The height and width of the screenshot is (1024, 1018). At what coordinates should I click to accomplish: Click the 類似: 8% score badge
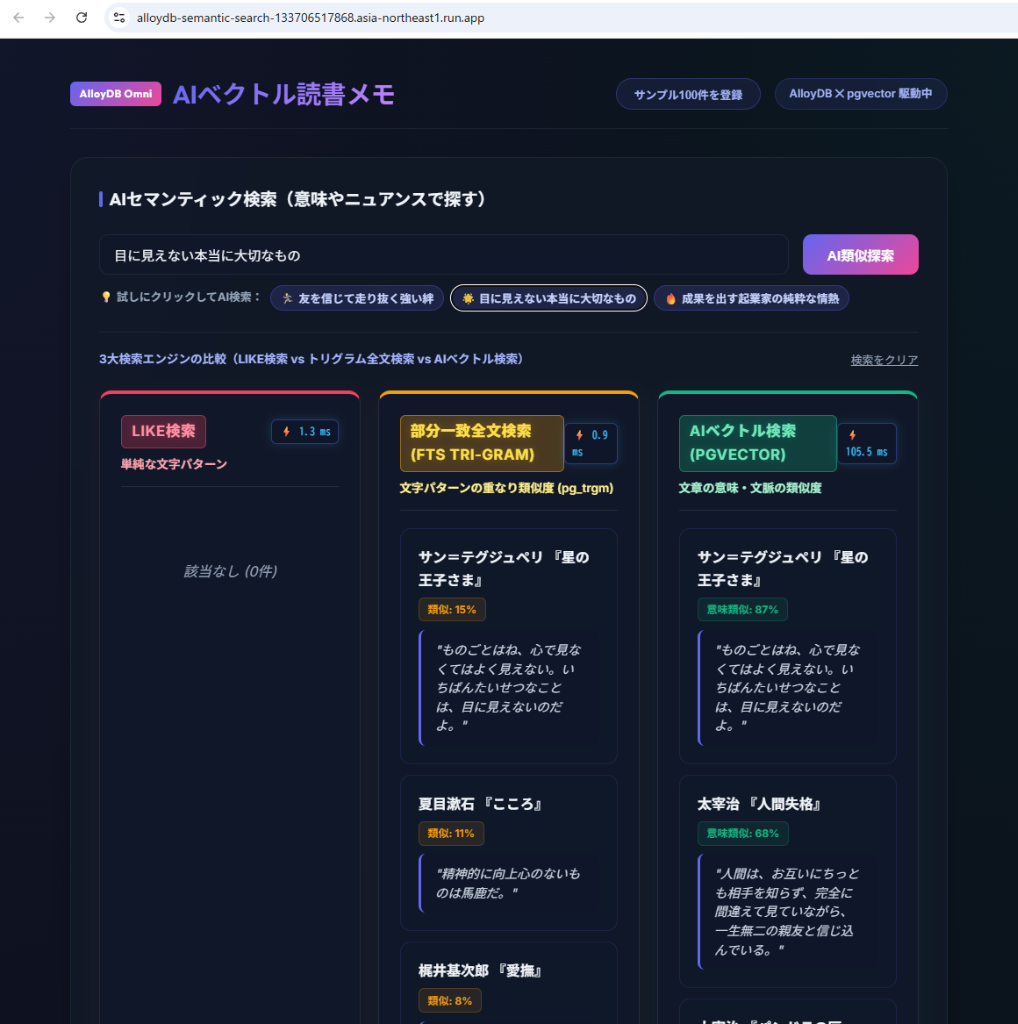point(450,1000)
